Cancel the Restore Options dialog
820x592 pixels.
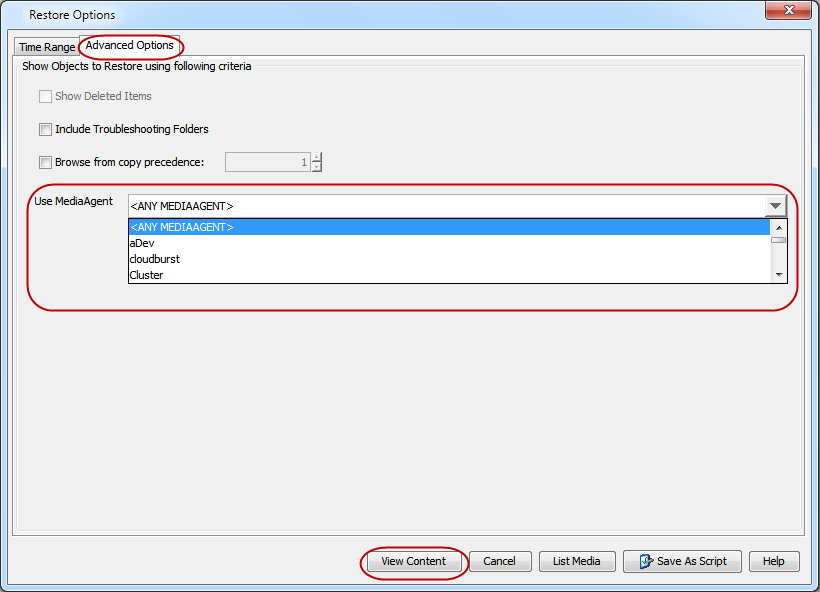click(x=499, y=561)
